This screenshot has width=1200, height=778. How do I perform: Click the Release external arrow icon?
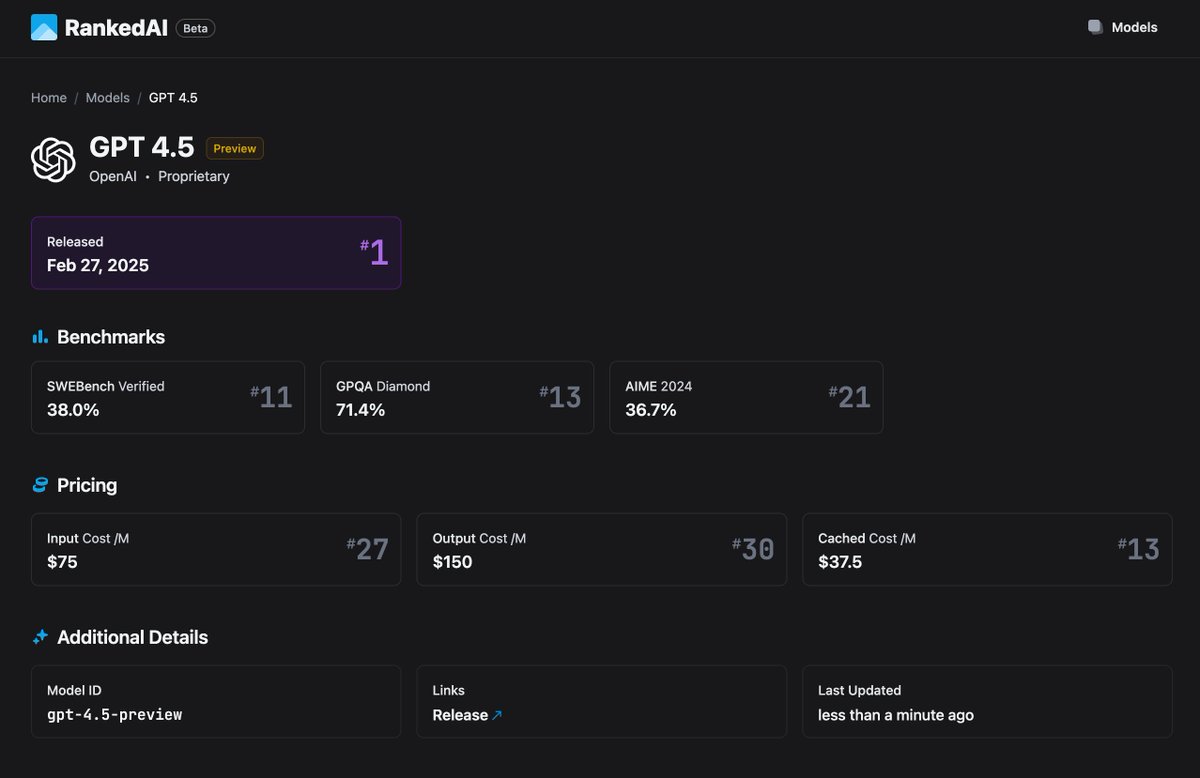[x=497, y=715]
